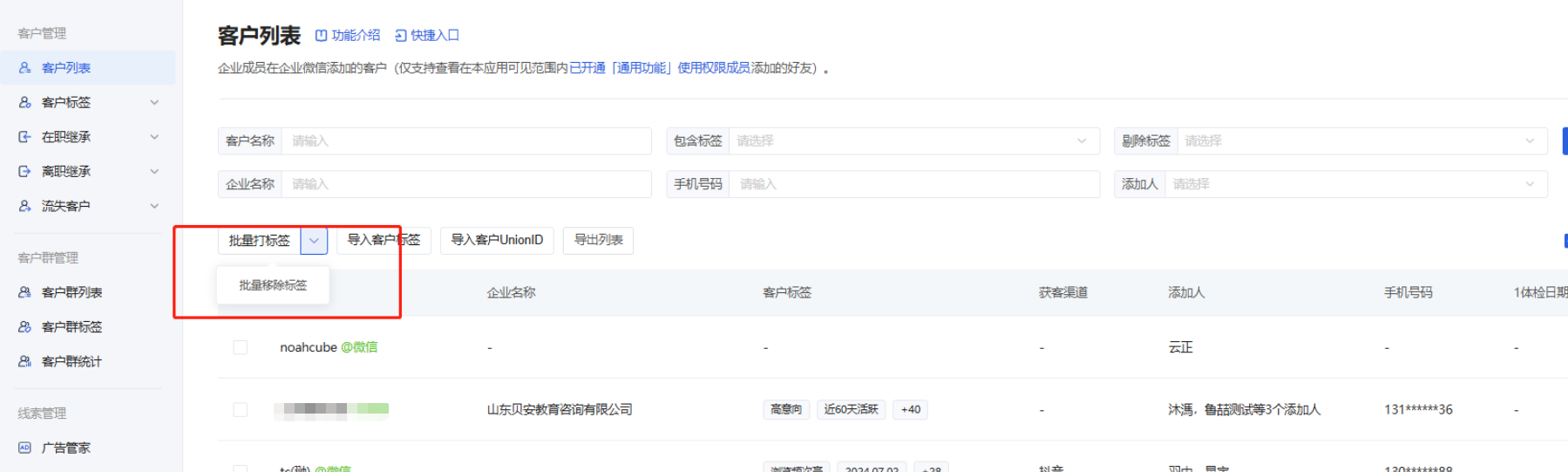Click the 企业名称 column header

tap(511, 292)
